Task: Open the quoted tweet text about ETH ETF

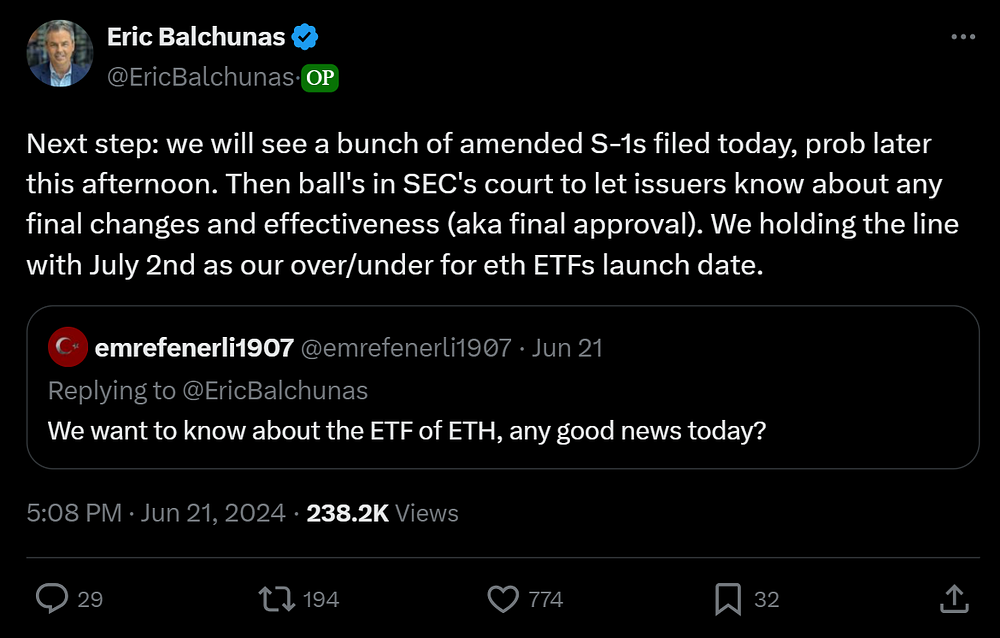Action: point(407,431)
